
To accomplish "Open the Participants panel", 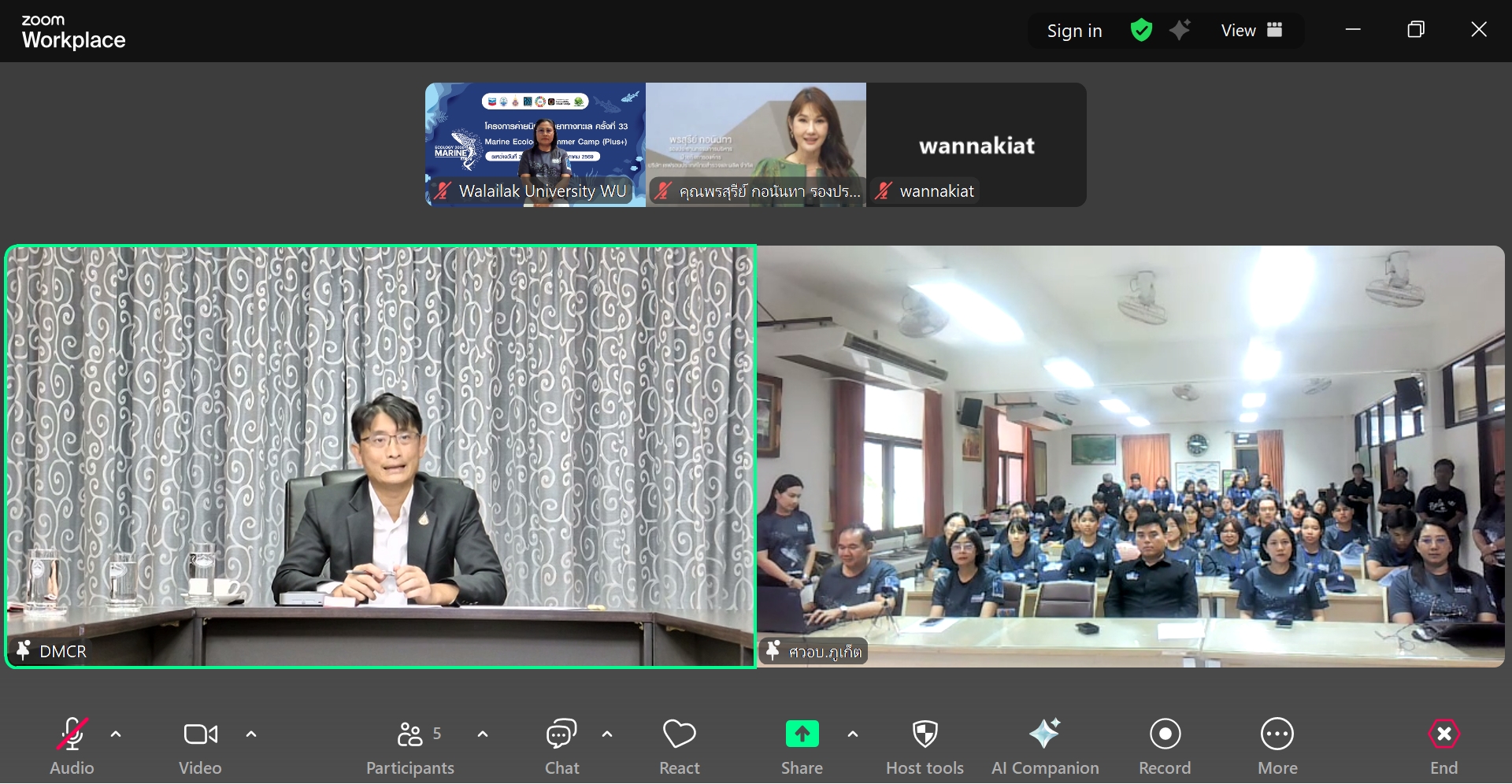I will 410,745.
